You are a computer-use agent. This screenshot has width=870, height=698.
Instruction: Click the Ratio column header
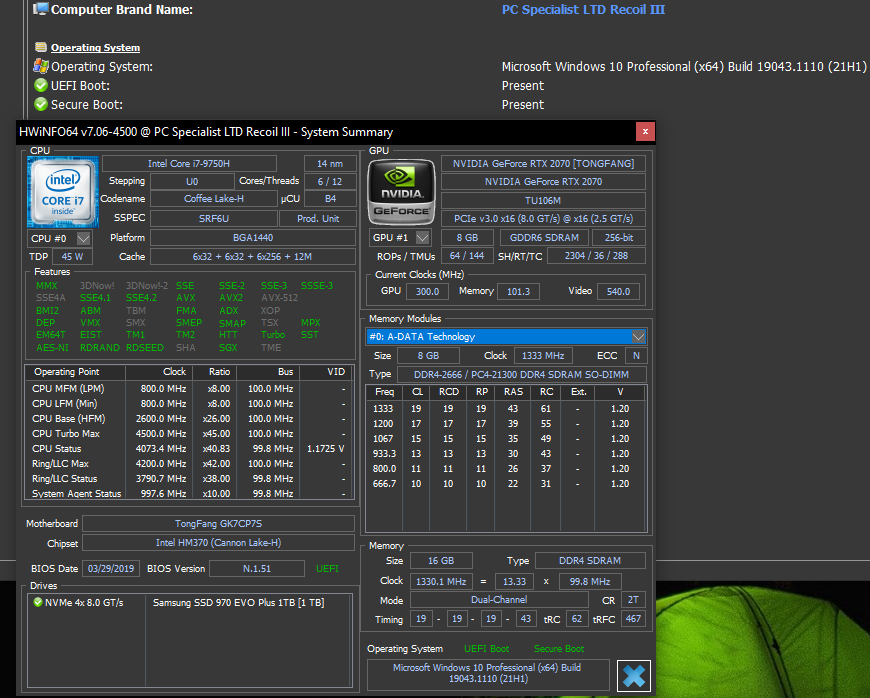point(214,372)
